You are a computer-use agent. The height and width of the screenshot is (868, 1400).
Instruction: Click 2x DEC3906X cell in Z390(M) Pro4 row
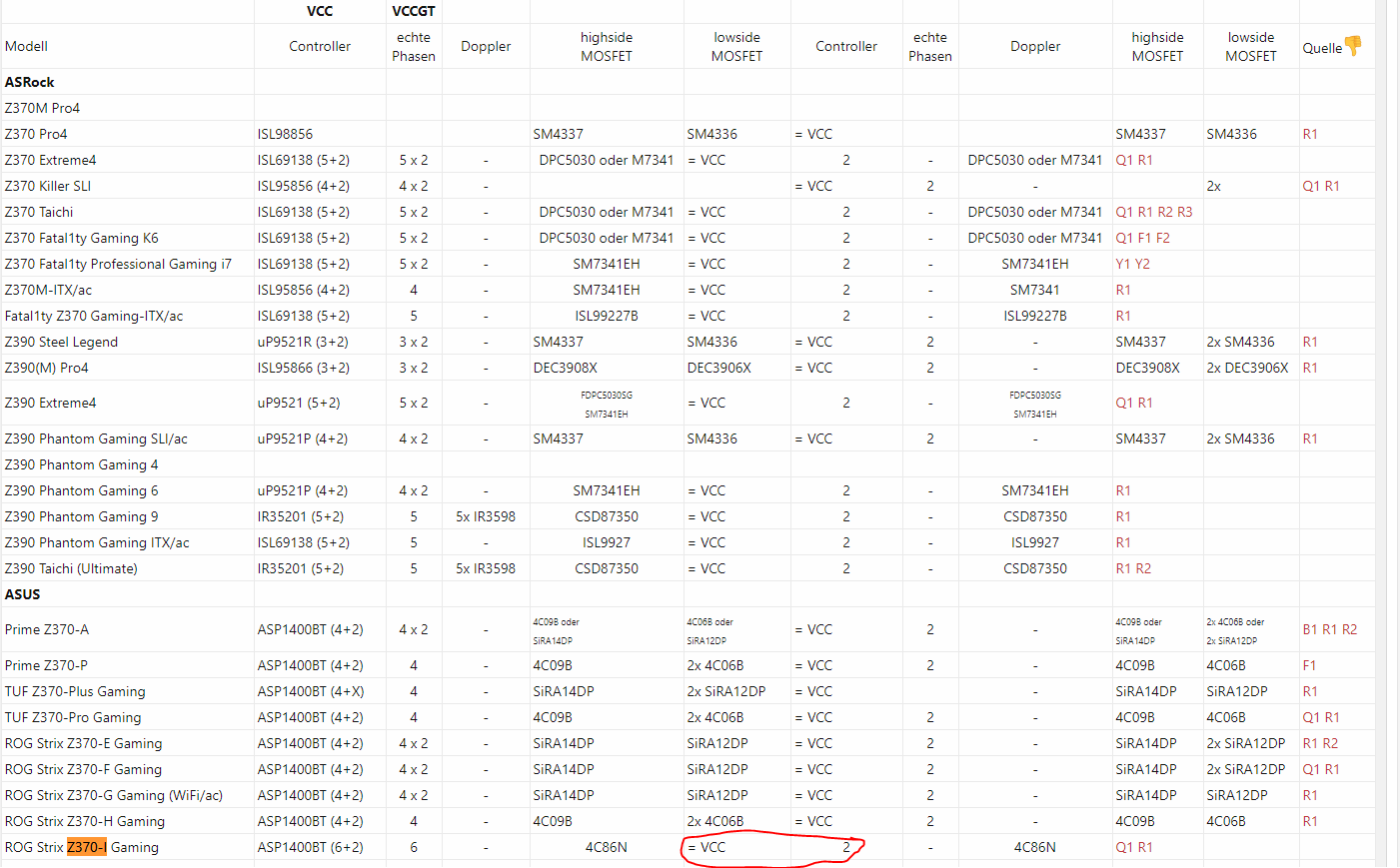tap(1251, 368)
